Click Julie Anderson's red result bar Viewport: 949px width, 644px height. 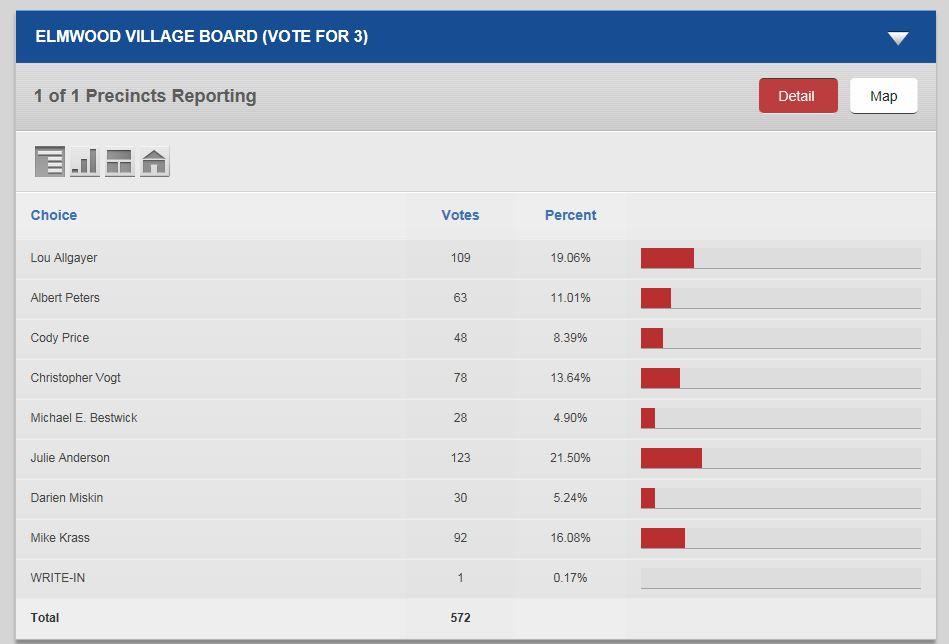(x=671, y=458)
